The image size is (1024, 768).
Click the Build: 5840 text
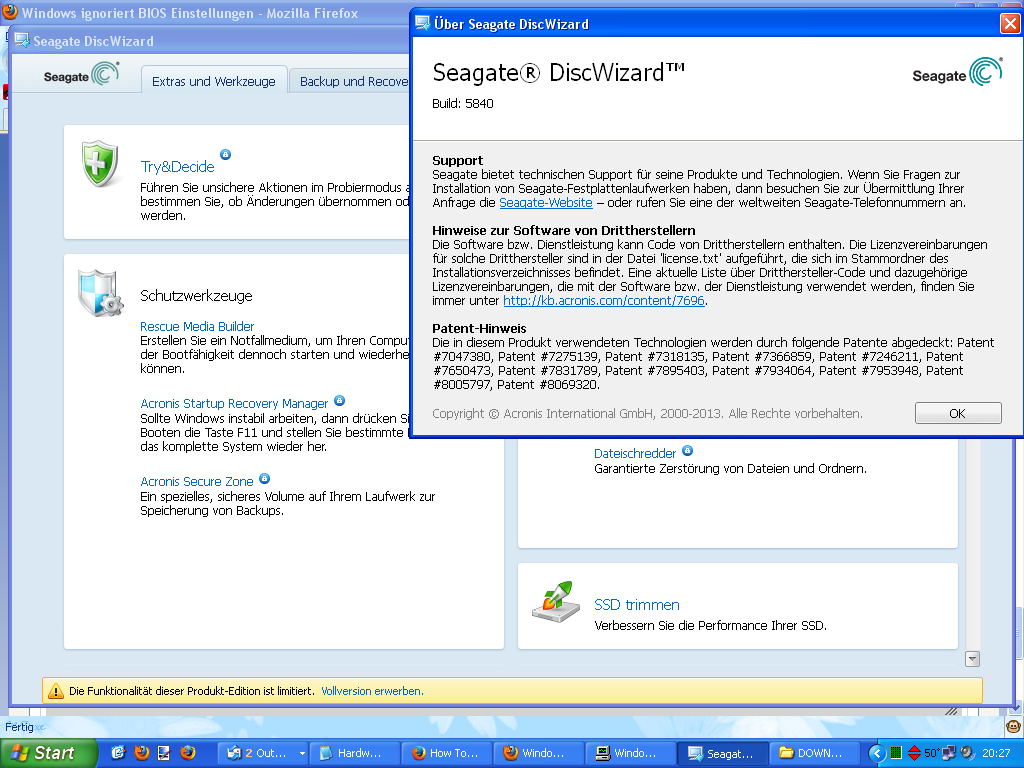pos(462,103)
